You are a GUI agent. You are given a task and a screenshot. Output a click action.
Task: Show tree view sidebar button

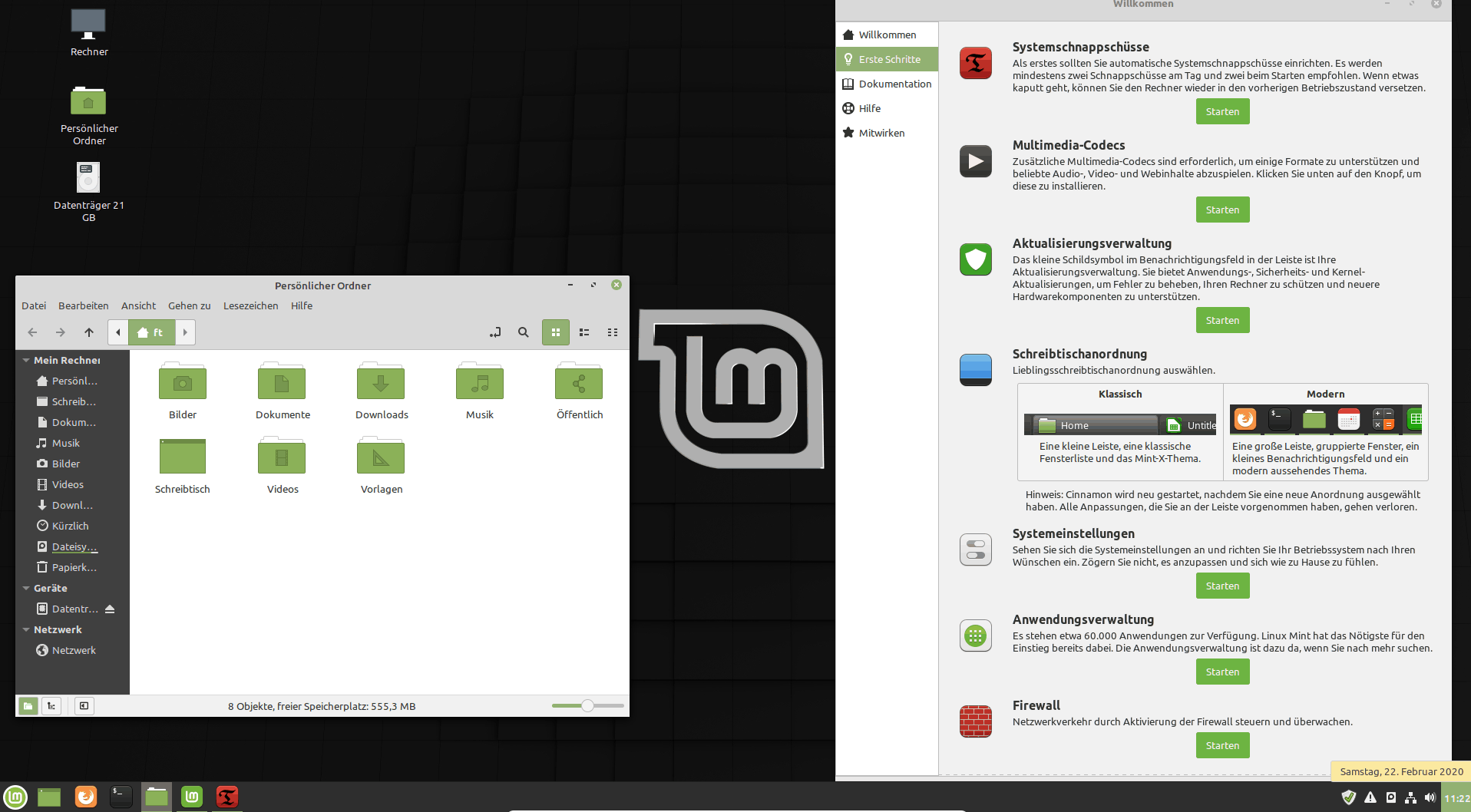click(x=51, y=705)
